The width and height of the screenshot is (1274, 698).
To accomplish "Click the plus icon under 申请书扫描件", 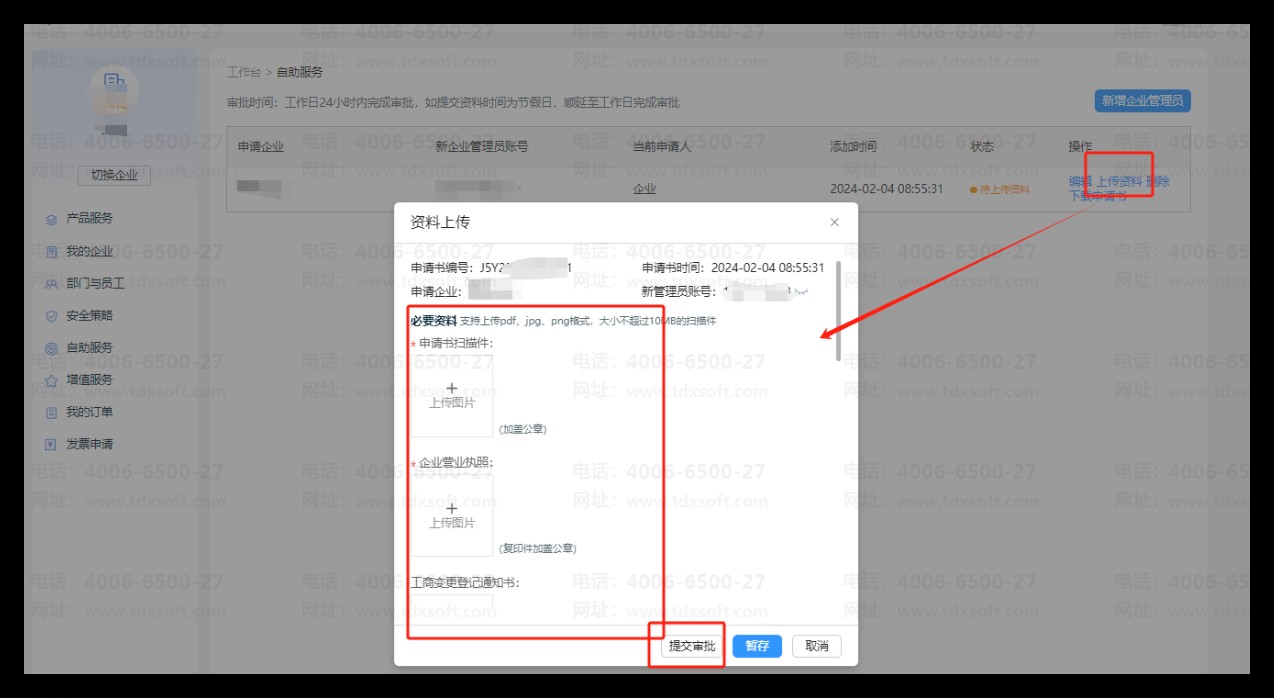I will pyautogui.click(x=451, y=388).
